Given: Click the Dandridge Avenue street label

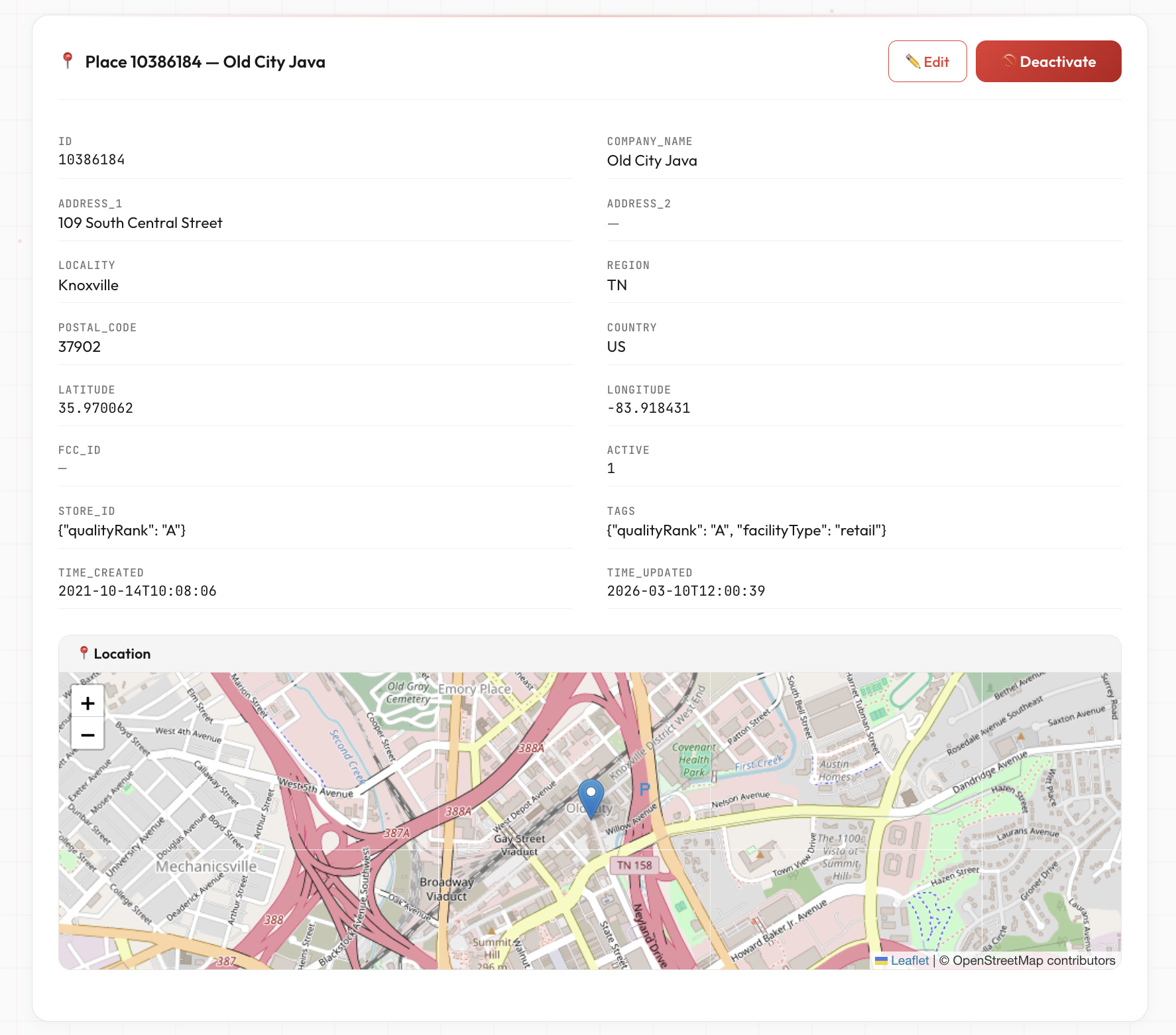Looking at the screenshot, I should 990,771.
